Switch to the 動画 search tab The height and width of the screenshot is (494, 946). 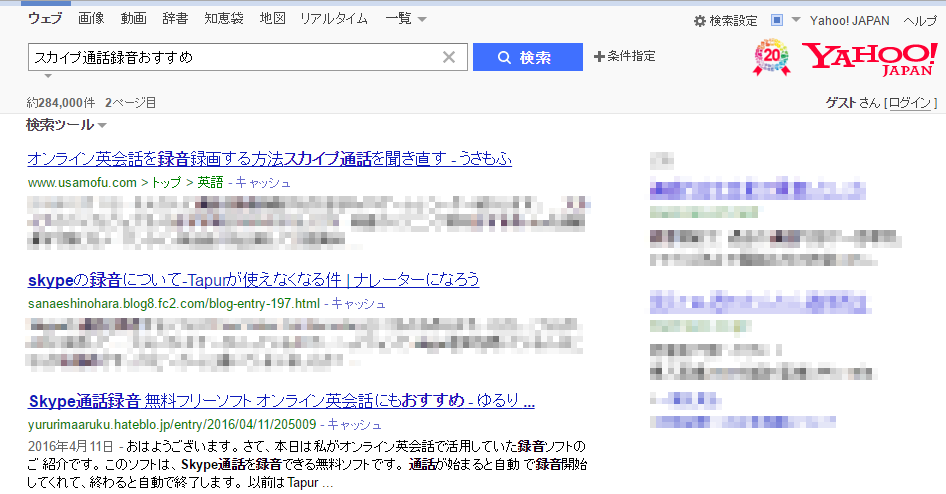tap(133, 19)
